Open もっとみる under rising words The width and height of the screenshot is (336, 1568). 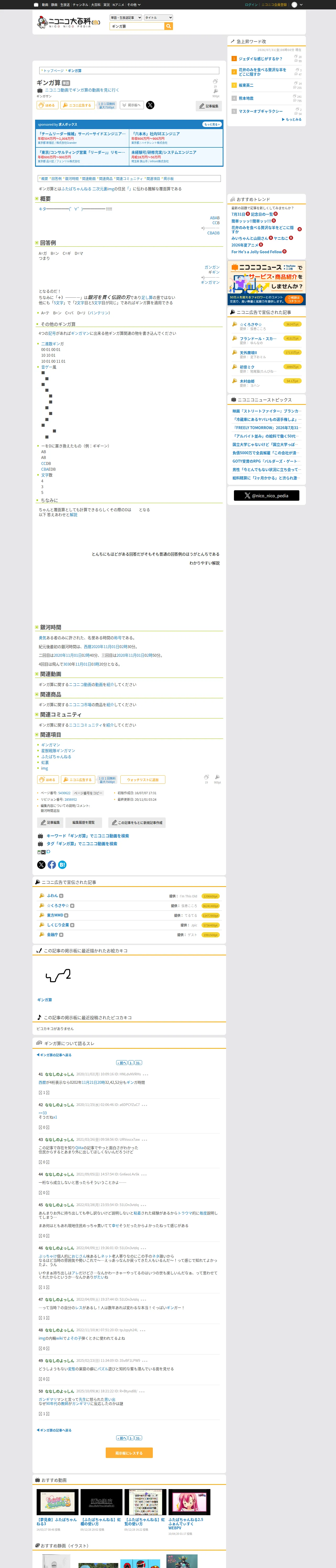click(292, 119)
